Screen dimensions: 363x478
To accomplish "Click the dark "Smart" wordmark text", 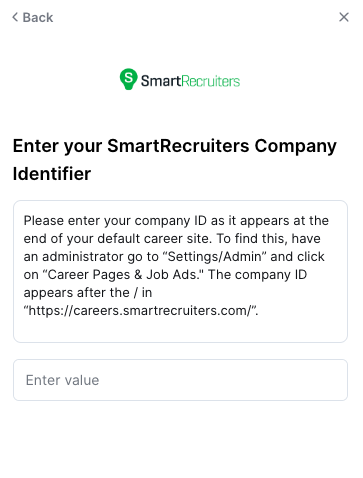I will coord(161,81).
